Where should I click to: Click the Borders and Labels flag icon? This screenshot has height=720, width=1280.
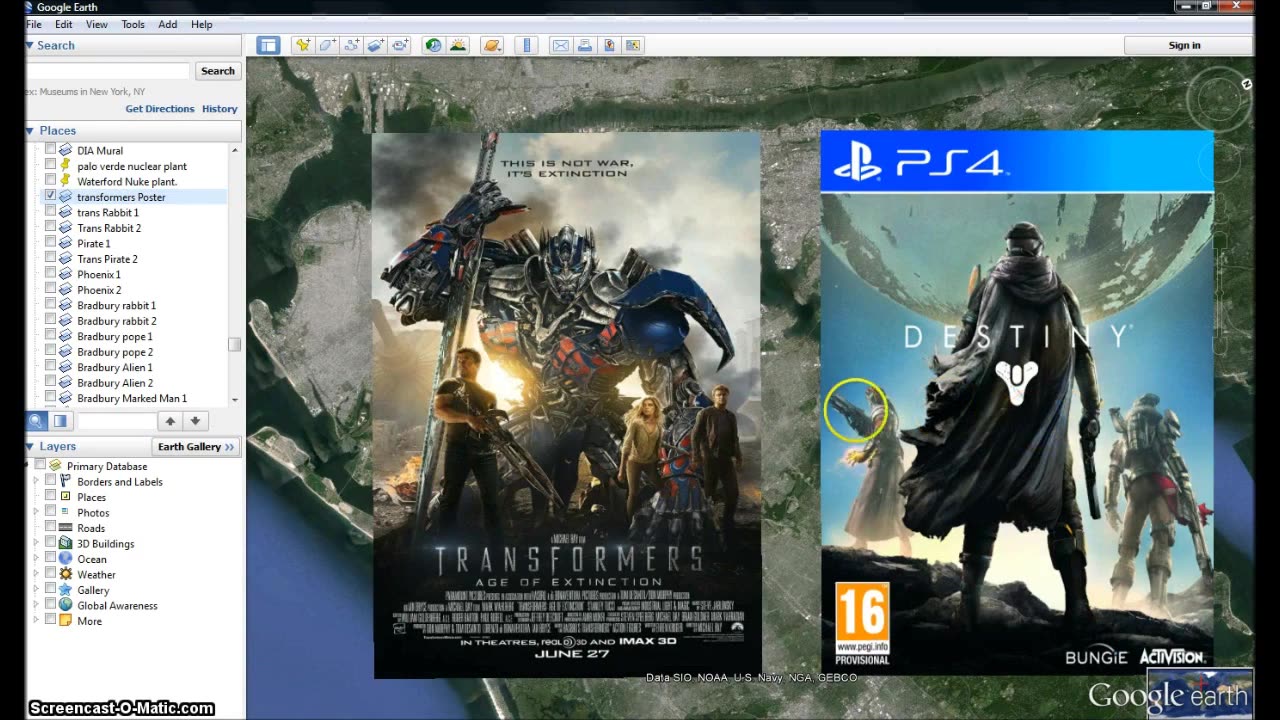pyautogui.click(x=66, y=481)
